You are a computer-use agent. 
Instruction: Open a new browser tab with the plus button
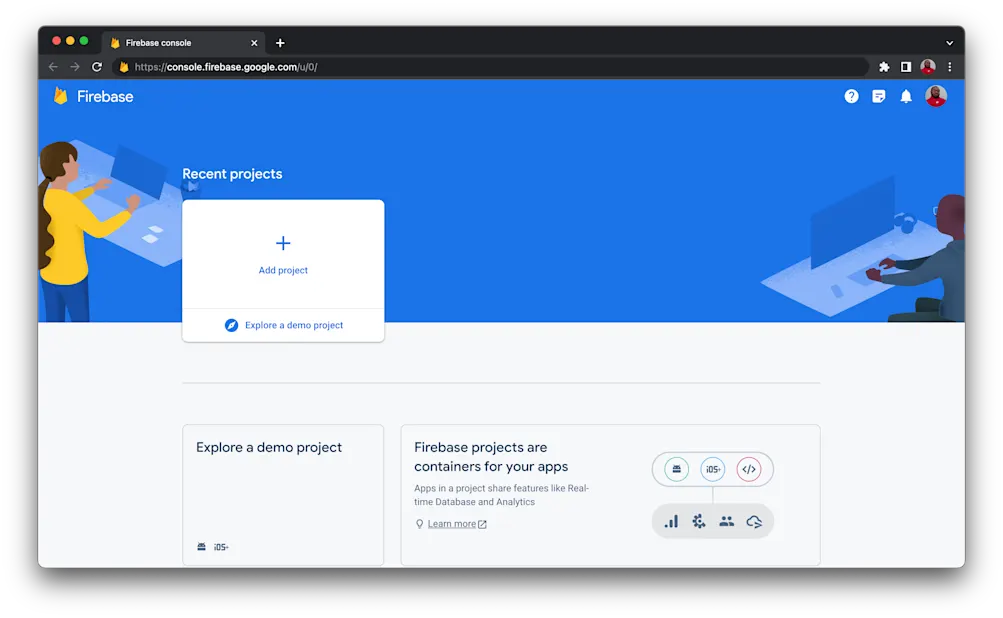280,42
